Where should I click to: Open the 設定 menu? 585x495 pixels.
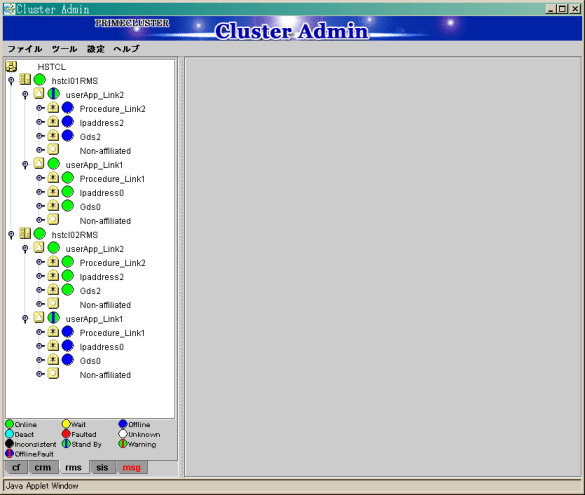tap(96, 49)
